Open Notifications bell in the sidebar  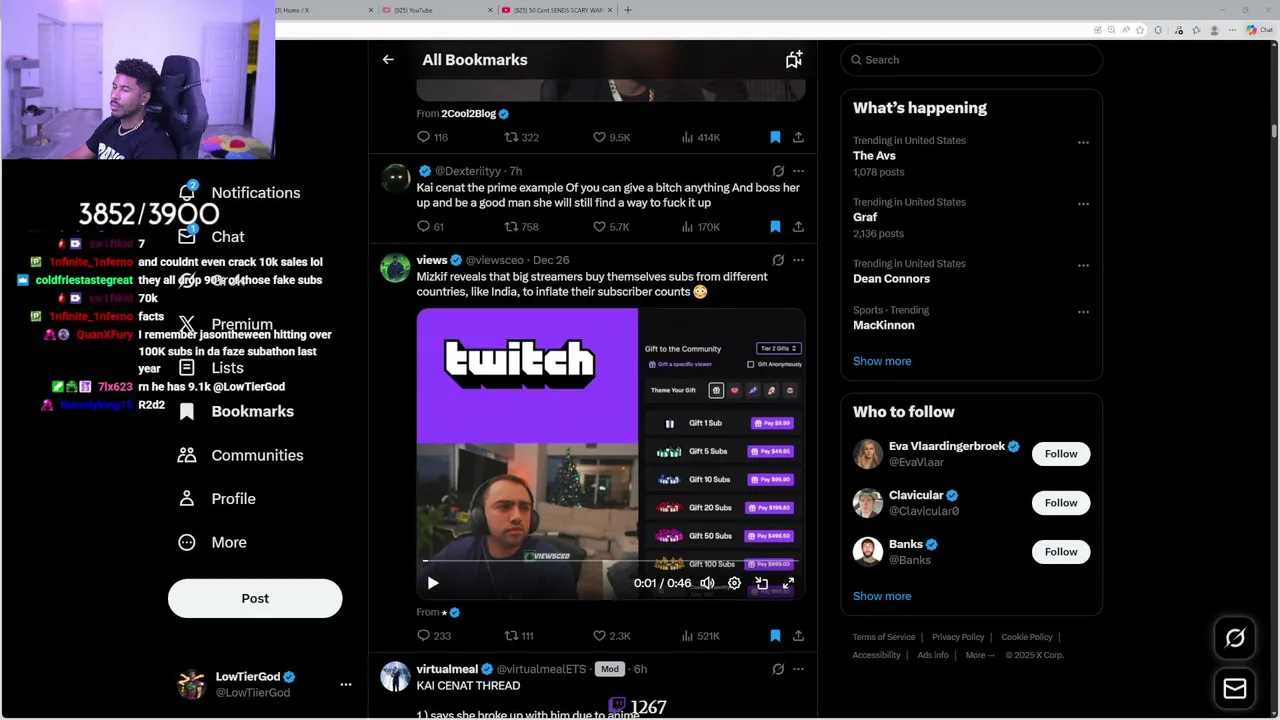[187, 192]
